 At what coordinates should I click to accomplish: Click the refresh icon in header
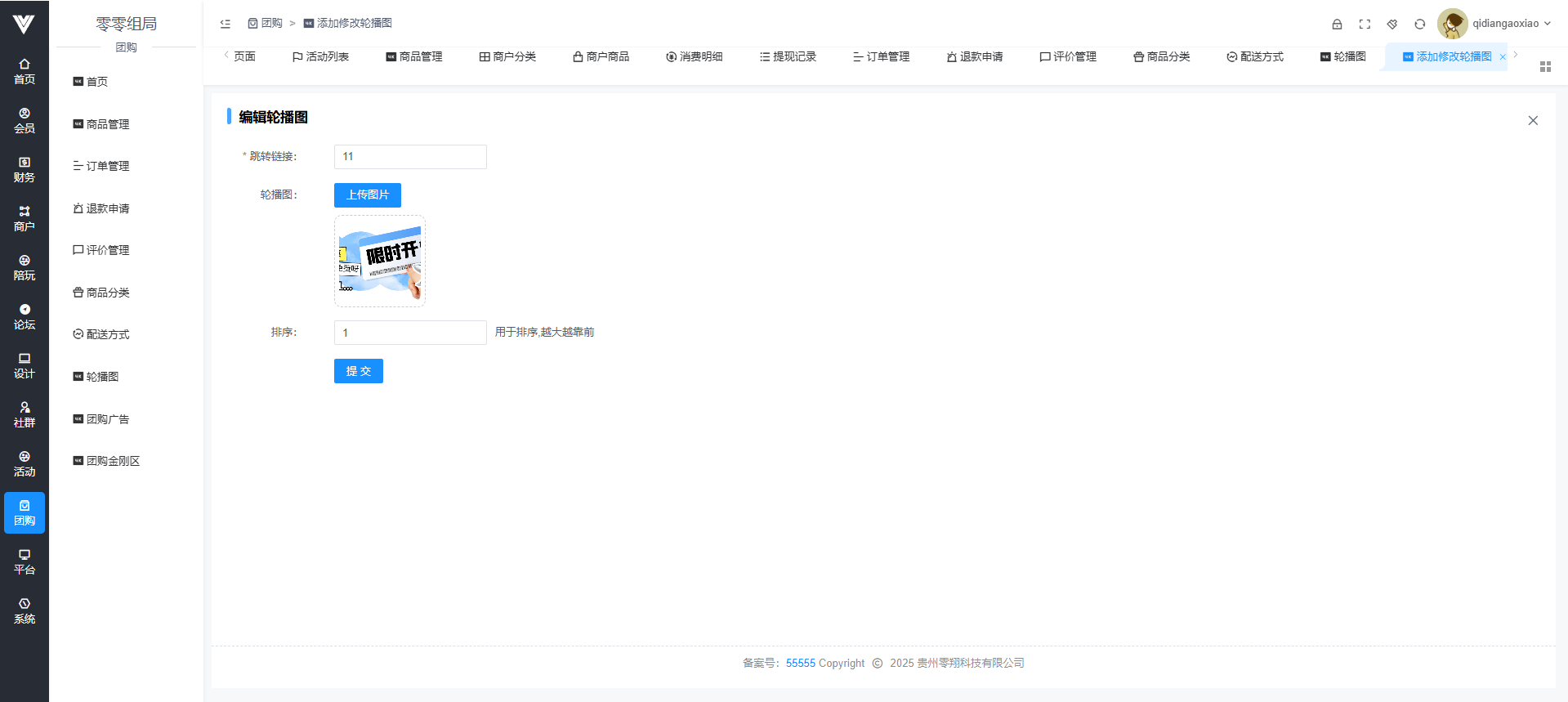coord(1420,25)
